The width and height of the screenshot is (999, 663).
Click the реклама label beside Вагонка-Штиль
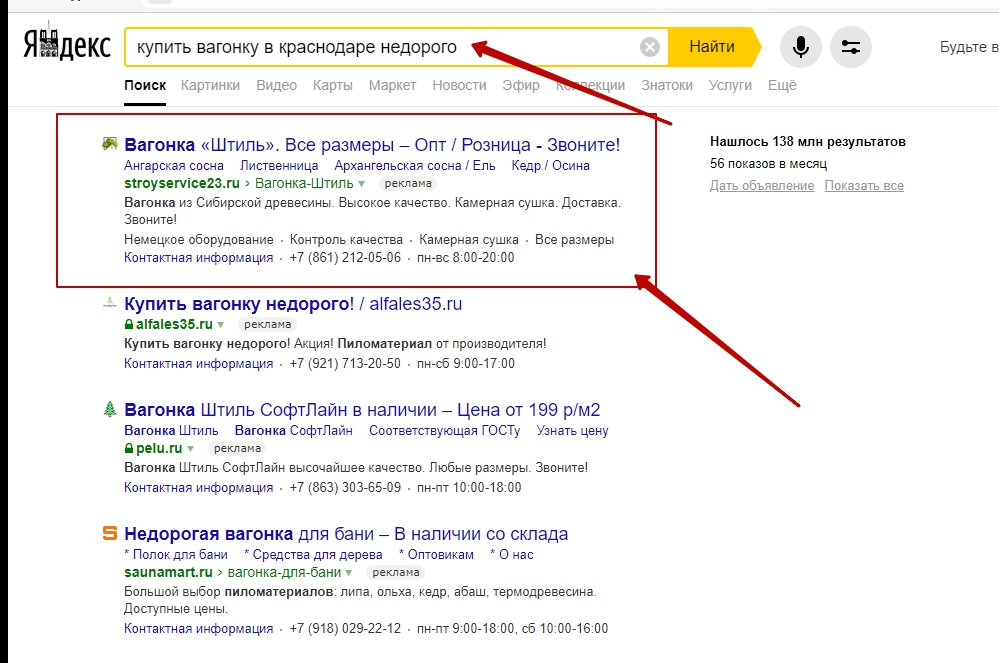point(408,183)
